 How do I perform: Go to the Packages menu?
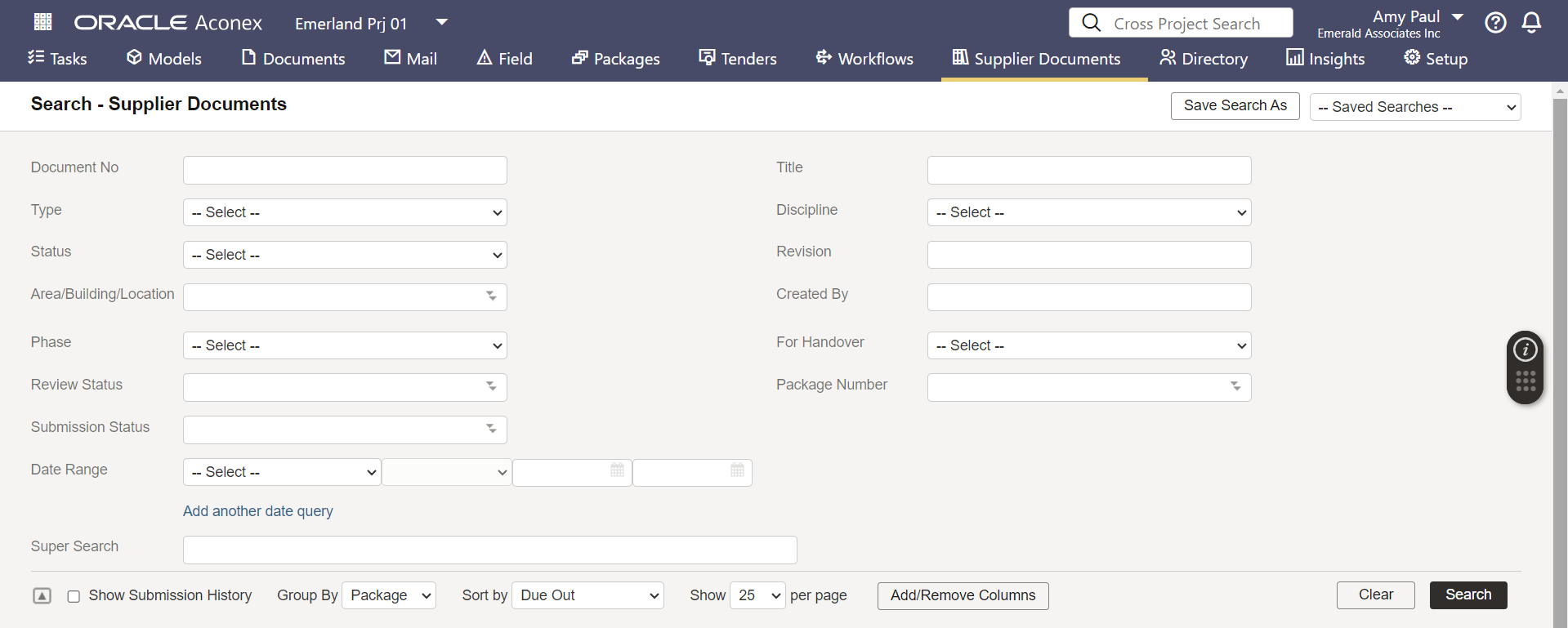click(x=615, y=59)
